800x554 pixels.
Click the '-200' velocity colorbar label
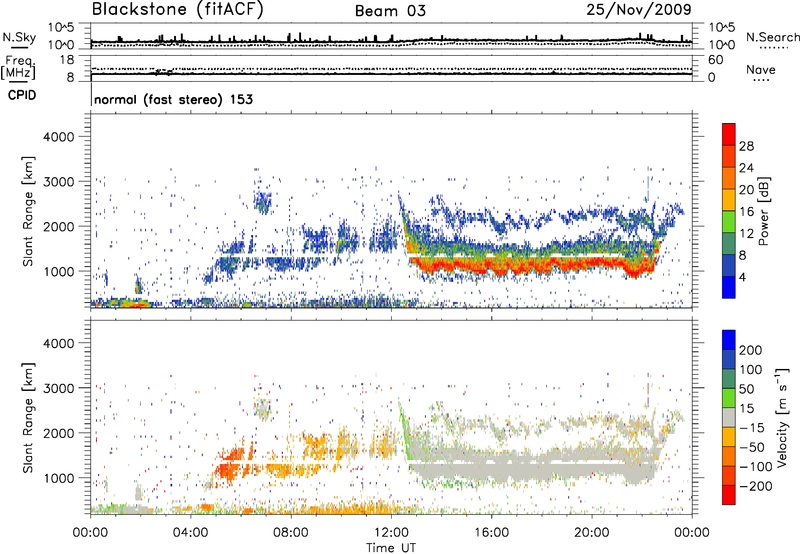click(756, 486)
